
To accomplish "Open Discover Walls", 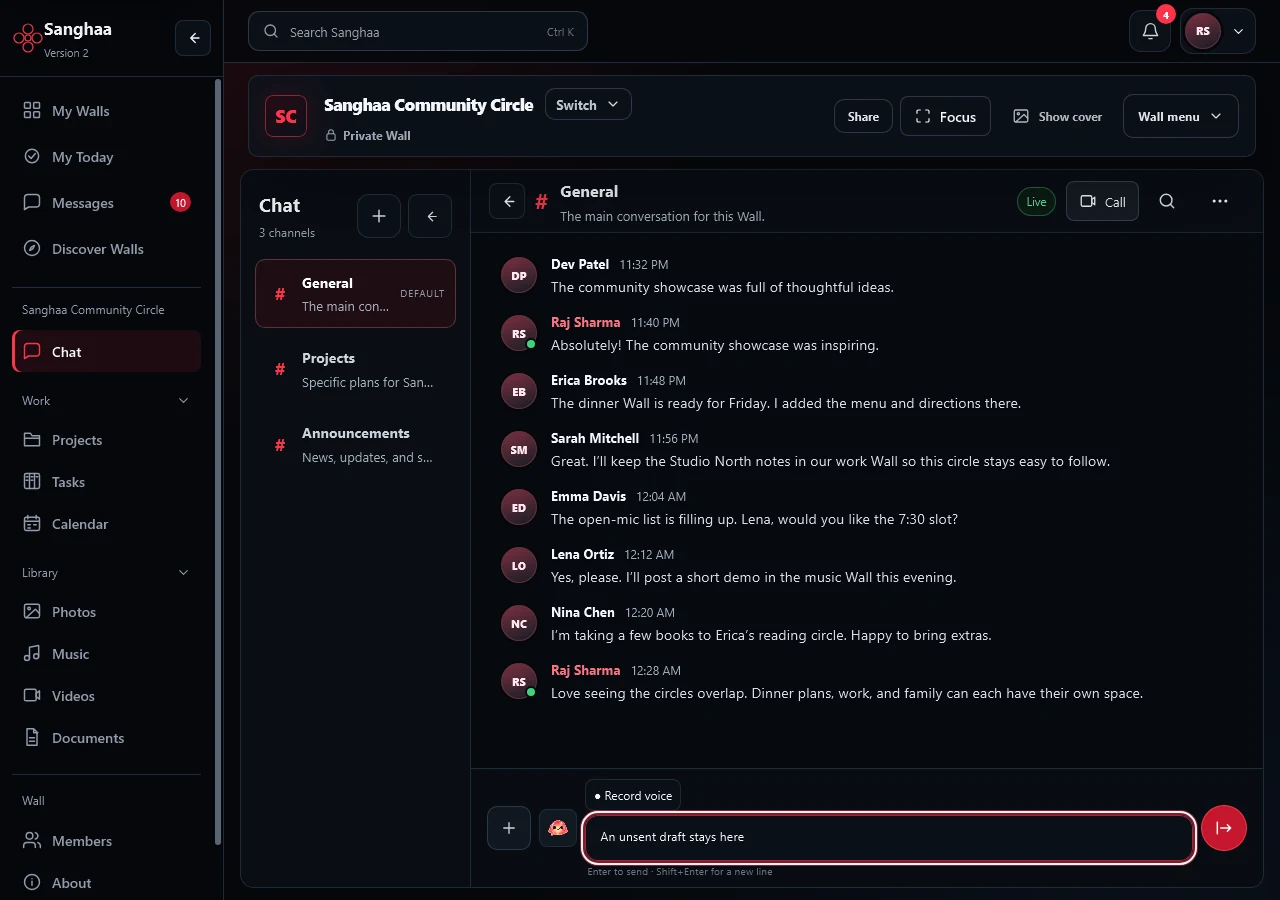I will (x=106, y=249).
